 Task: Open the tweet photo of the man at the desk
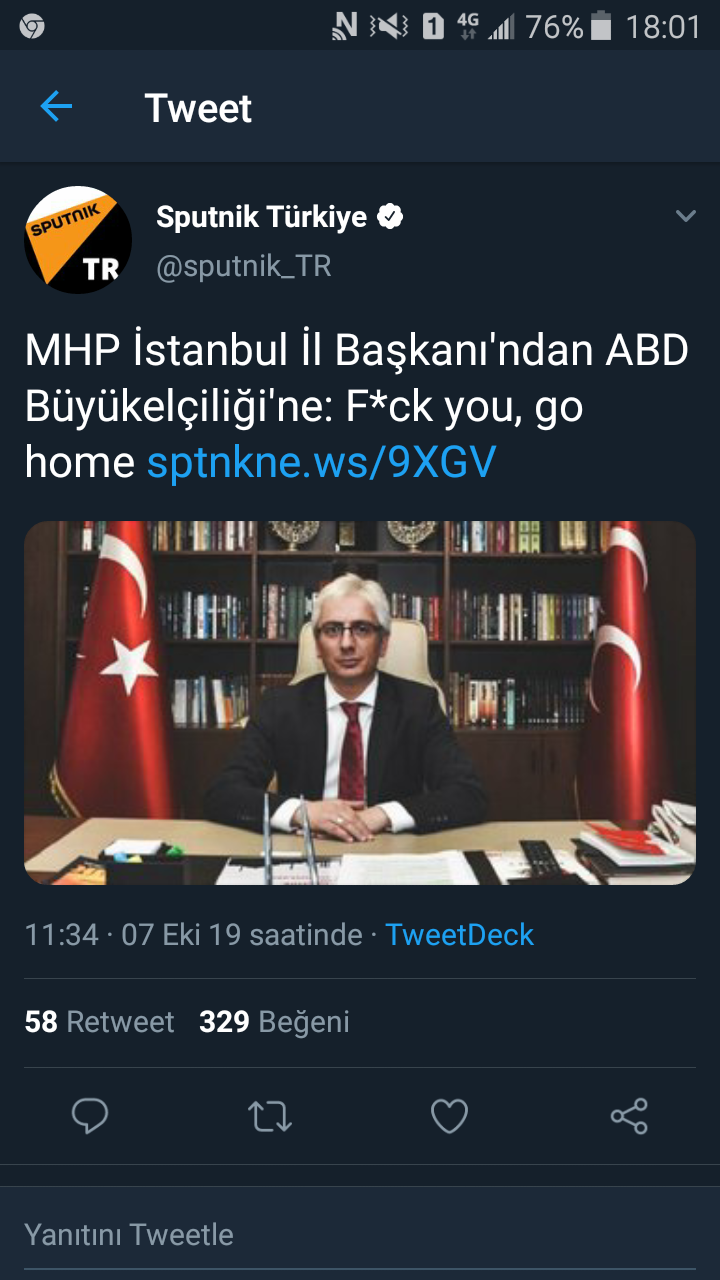pyautogui.click(x=360, y=703)
